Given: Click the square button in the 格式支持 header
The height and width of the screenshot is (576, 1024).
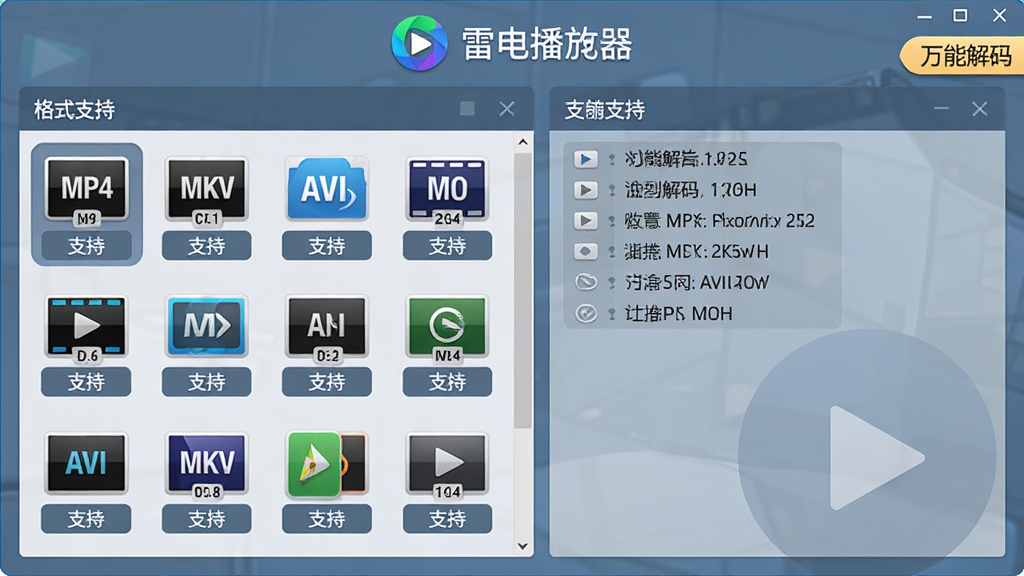Looking at the screenshot, I should tap(467, 108).
